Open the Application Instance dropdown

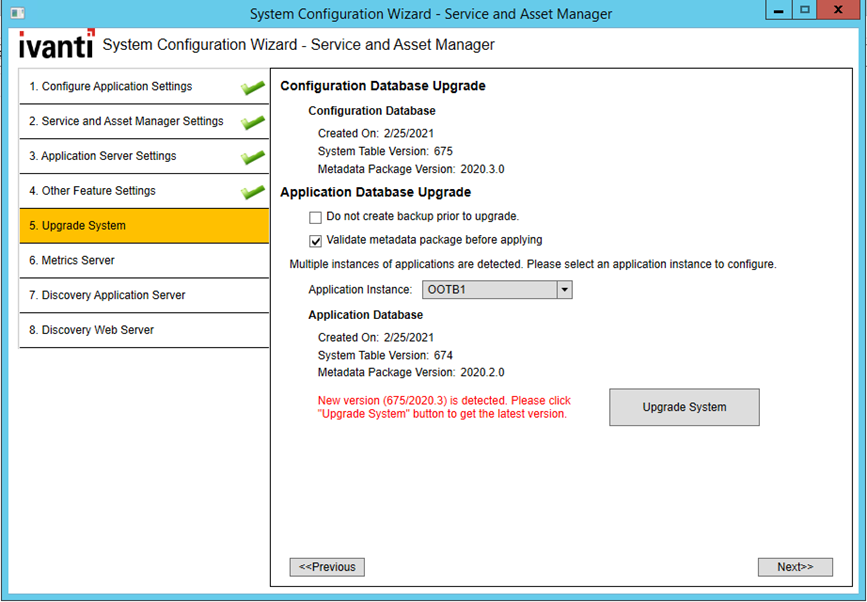tap(565, 289)
